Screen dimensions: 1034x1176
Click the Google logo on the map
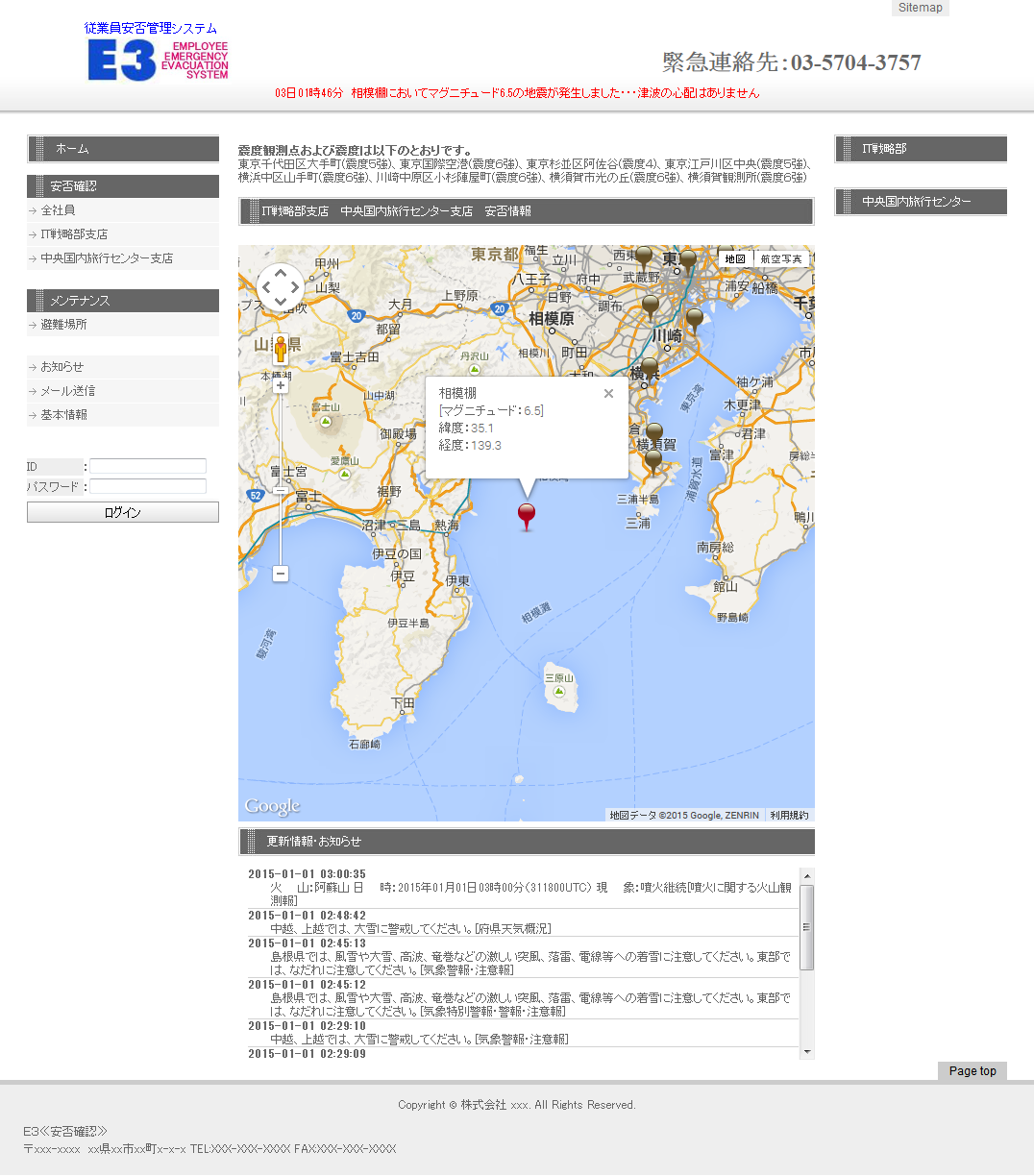[x=272, y=805]
